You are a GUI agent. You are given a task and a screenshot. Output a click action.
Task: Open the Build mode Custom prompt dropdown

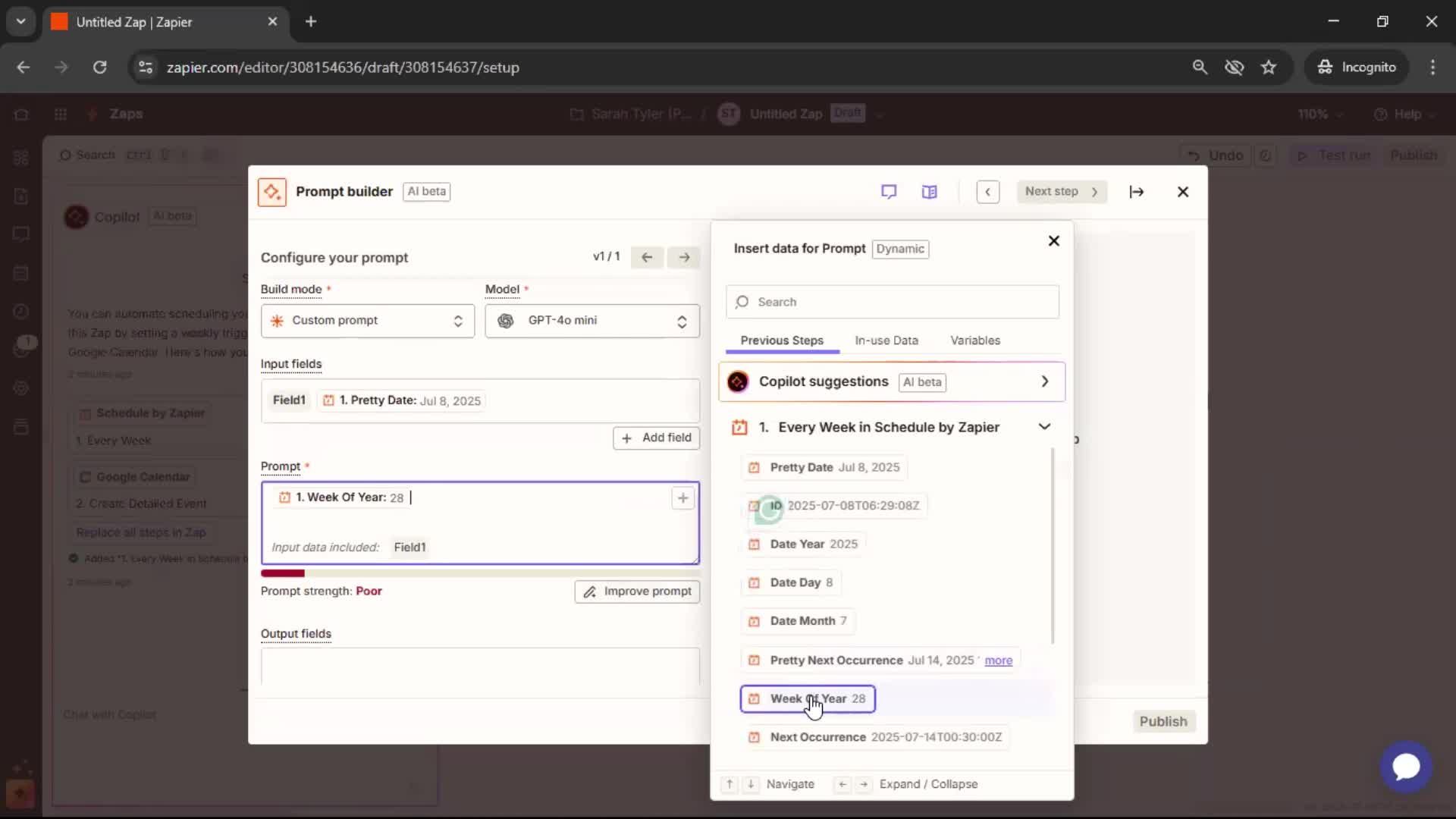coord(367,321)
